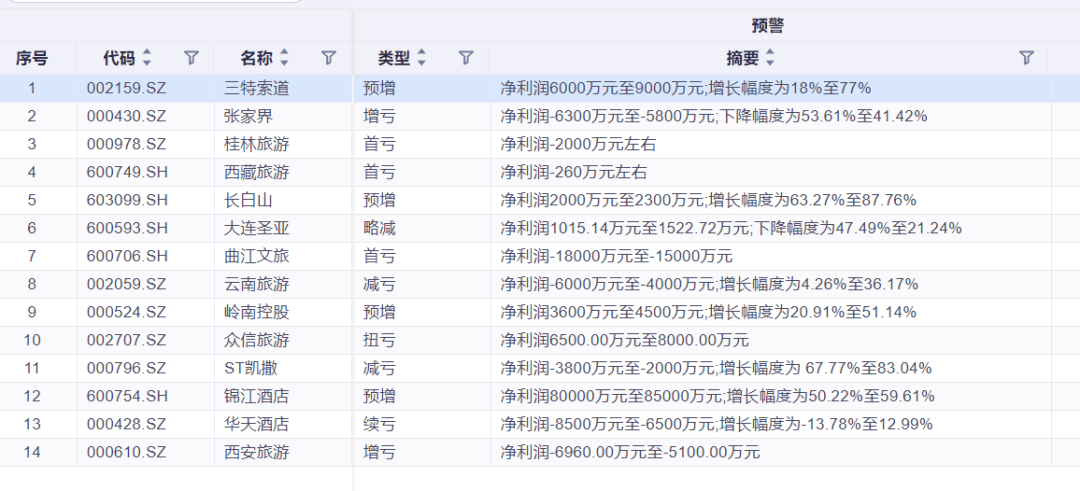Viewport: 1080px width, 491px height.
Task: Click summary 净利润-260万元左右
Action: pyautogui.click(x=573, y=172)
